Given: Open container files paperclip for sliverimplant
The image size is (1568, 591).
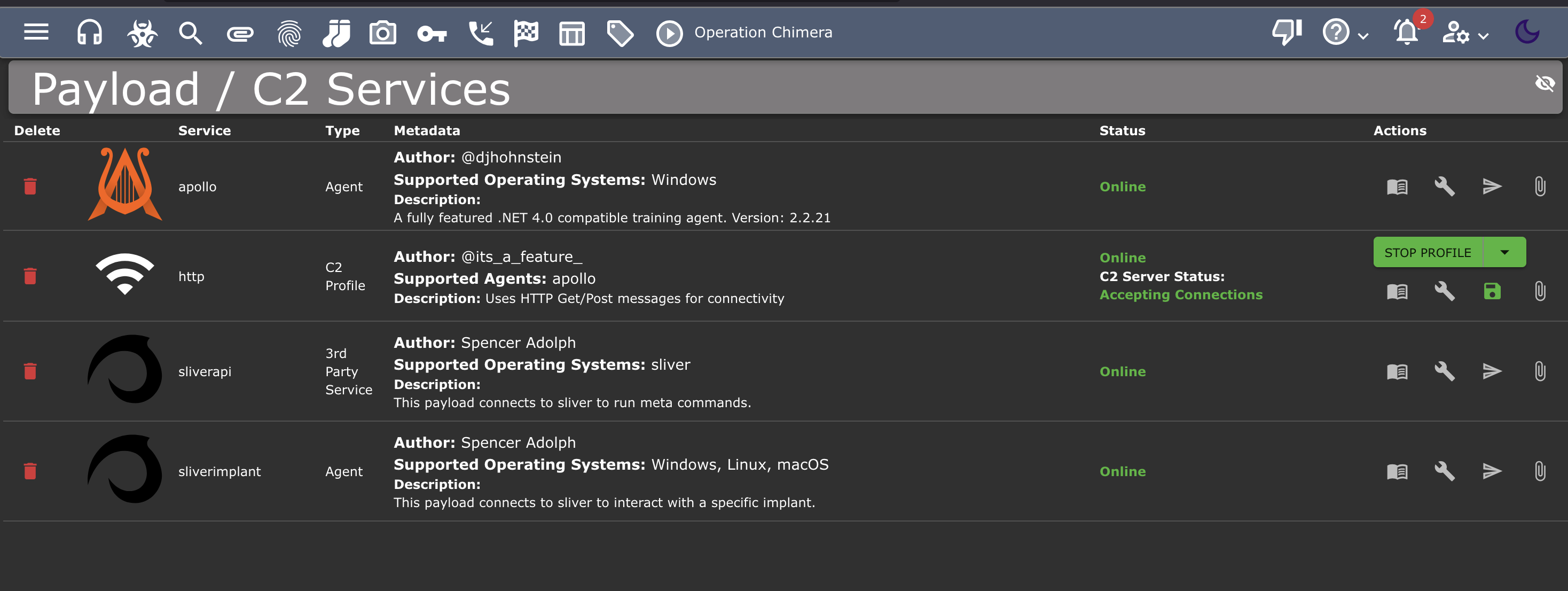Looking at the screenshot, I should (1539, 471).
